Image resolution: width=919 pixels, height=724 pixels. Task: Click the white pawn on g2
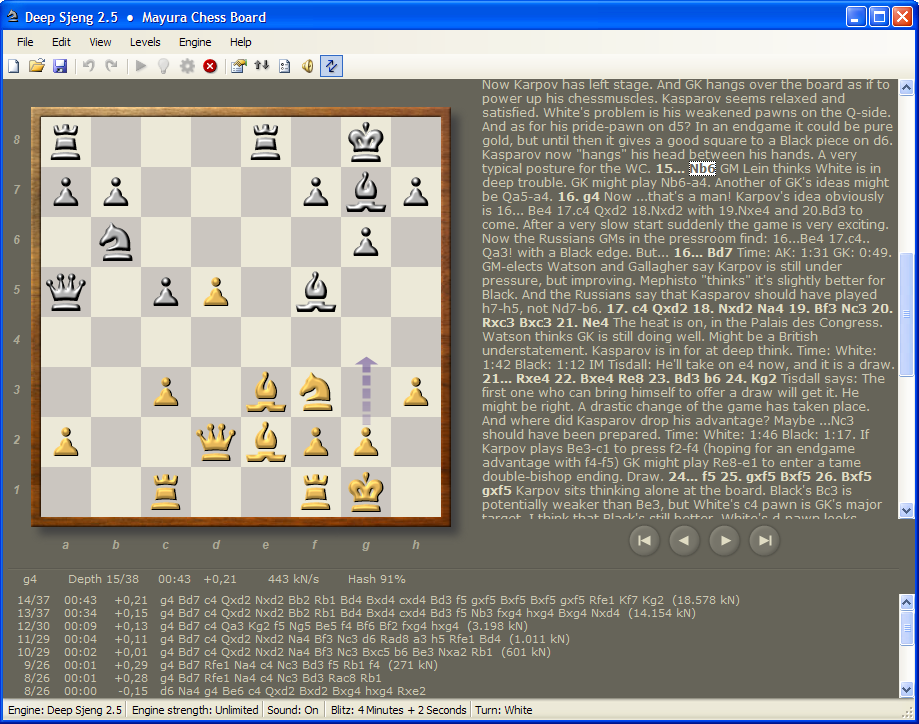(x=366, y=442)
